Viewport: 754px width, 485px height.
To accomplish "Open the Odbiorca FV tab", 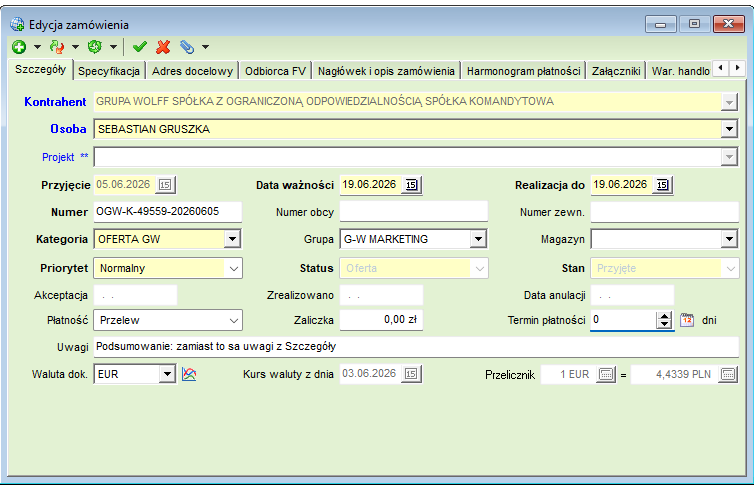I will [276, 71].
